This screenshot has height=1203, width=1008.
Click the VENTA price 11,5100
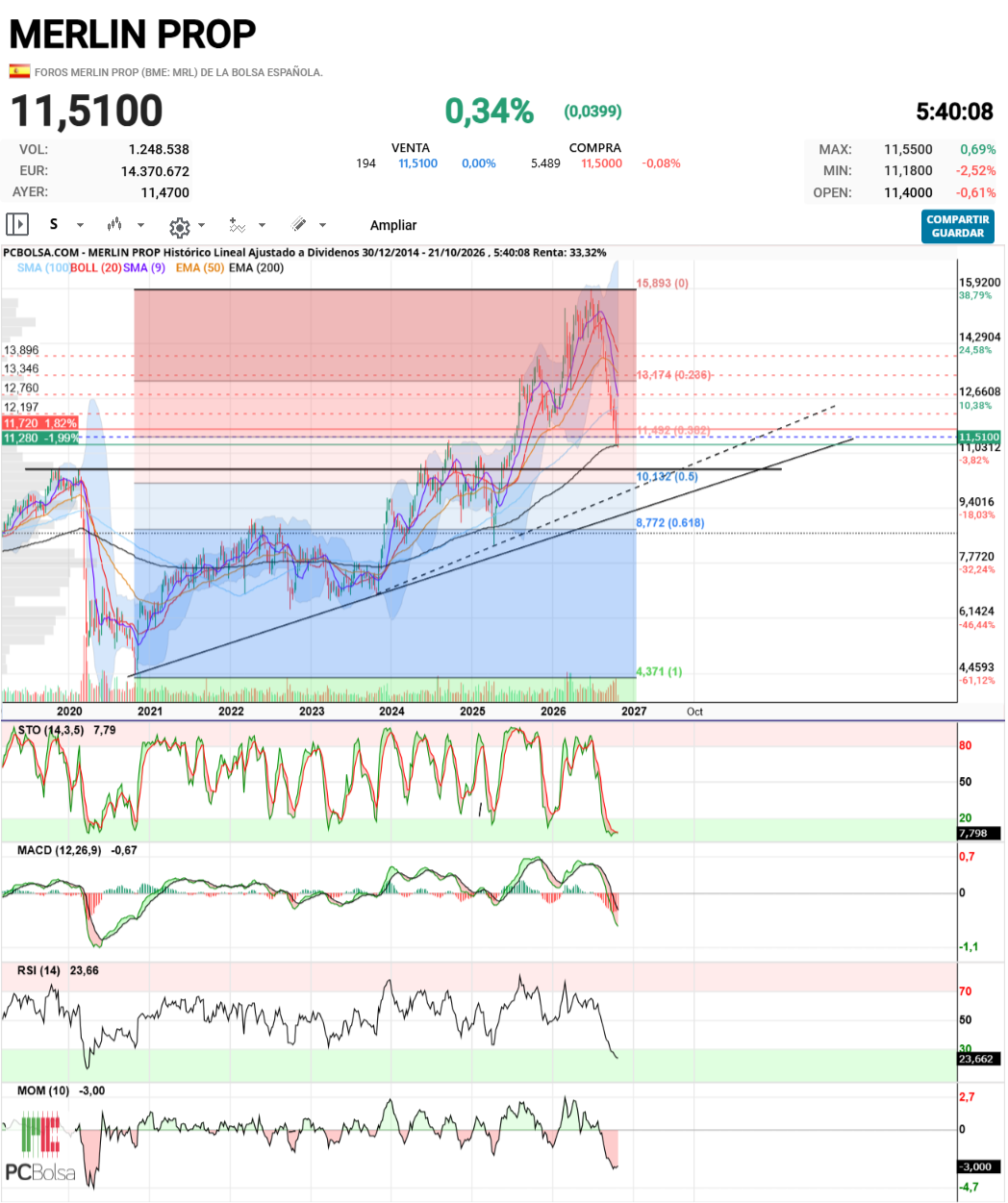pos(417,163)
